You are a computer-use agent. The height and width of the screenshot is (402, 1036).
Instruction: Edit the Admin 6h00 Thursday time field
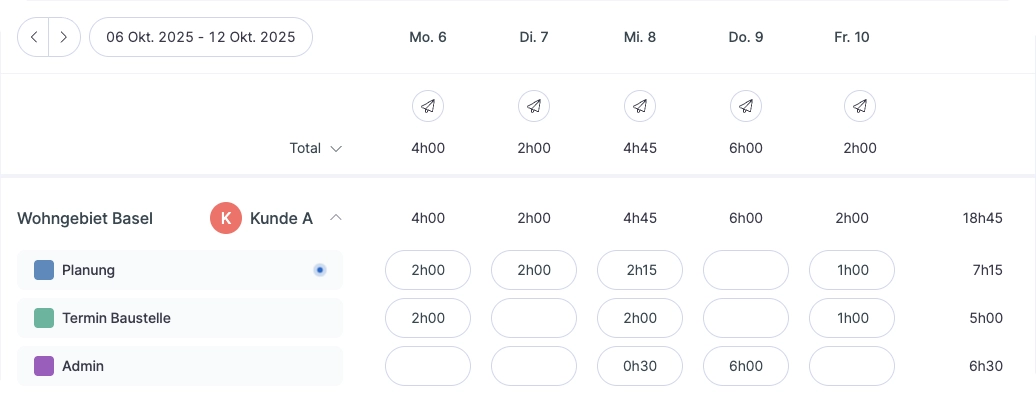(746, 366)
